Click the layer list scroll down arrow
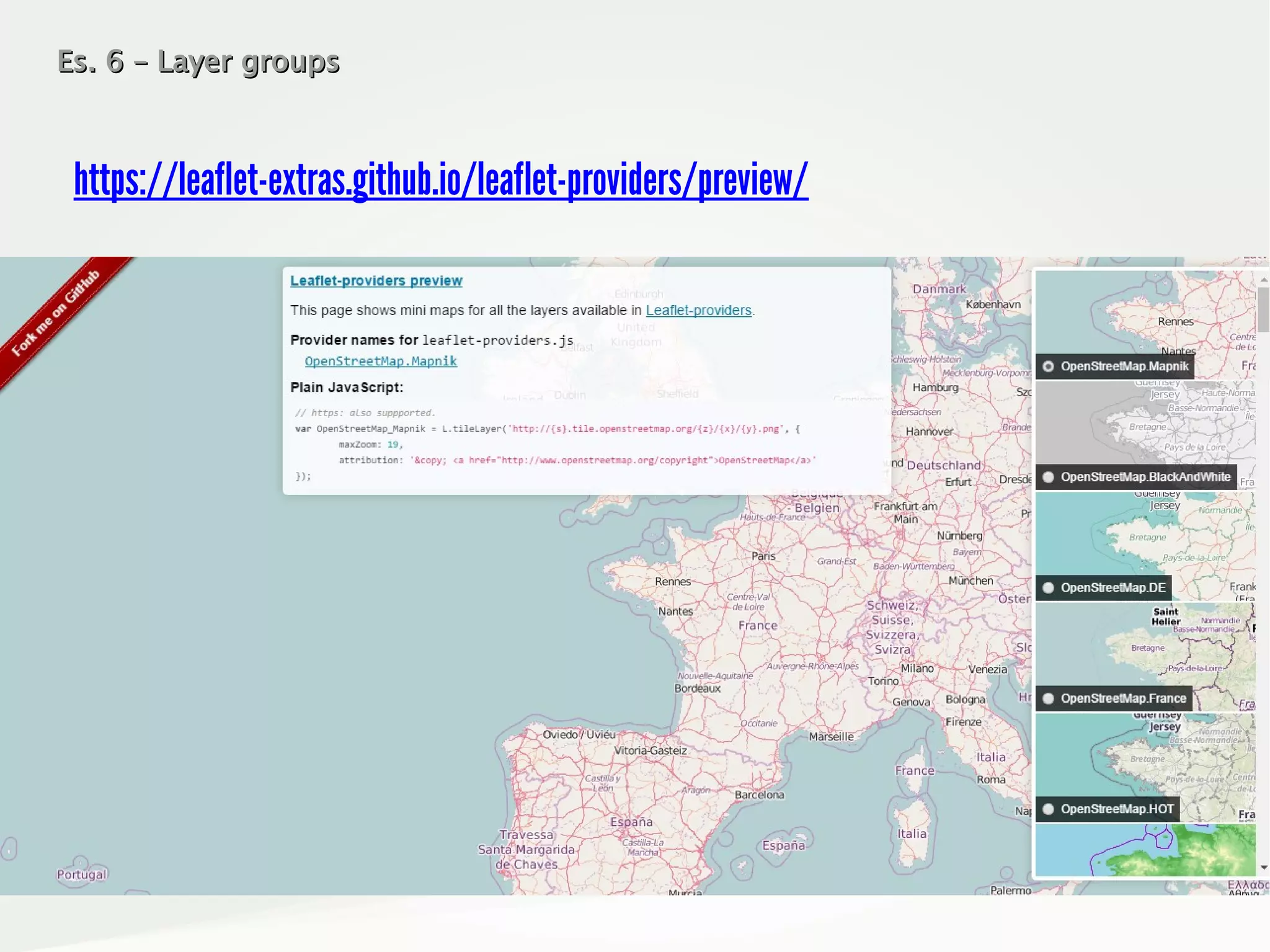The image size is (1270, 952). (x=1263, y=867)
